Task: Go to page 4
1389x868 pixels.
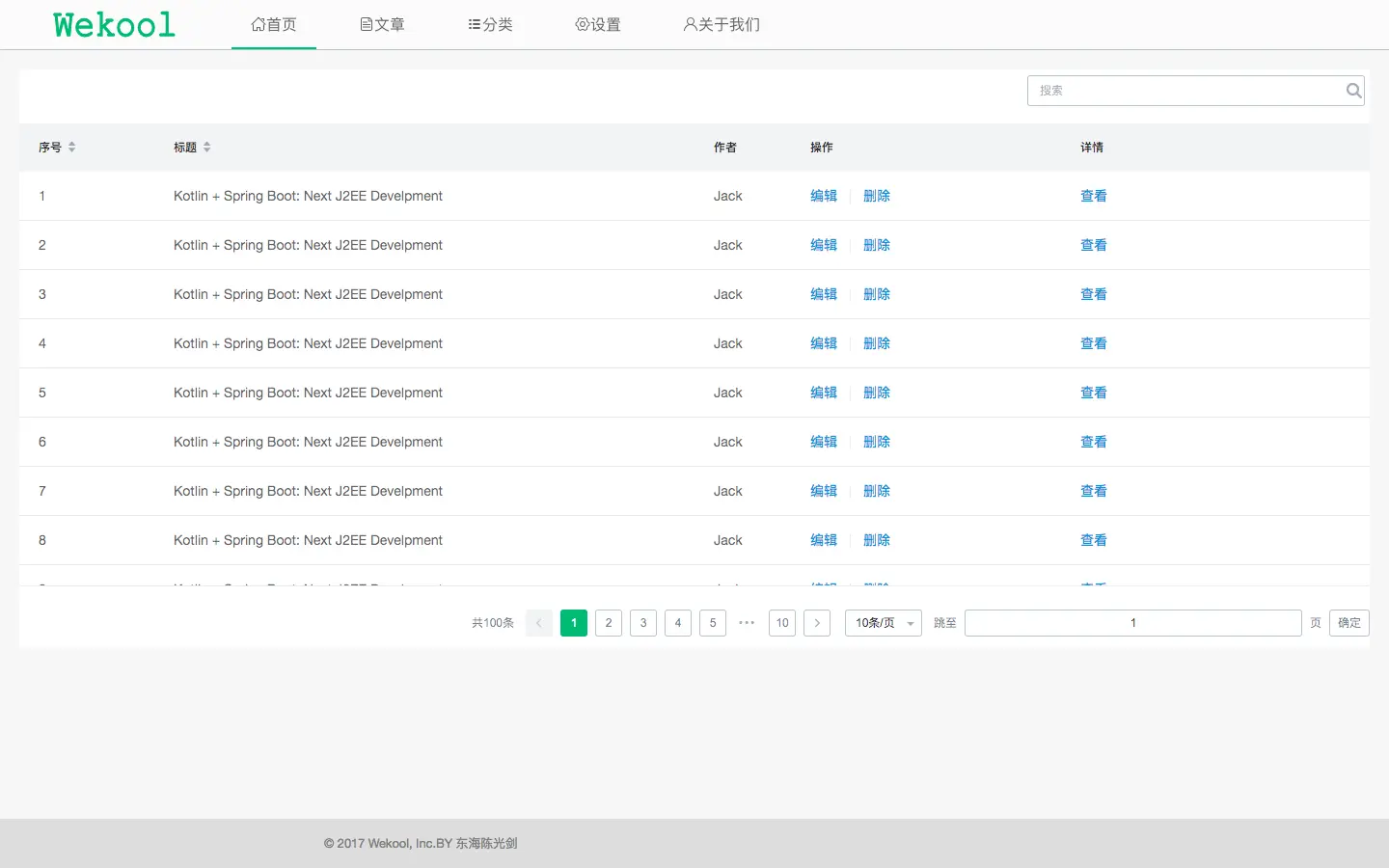Action: 678,623
